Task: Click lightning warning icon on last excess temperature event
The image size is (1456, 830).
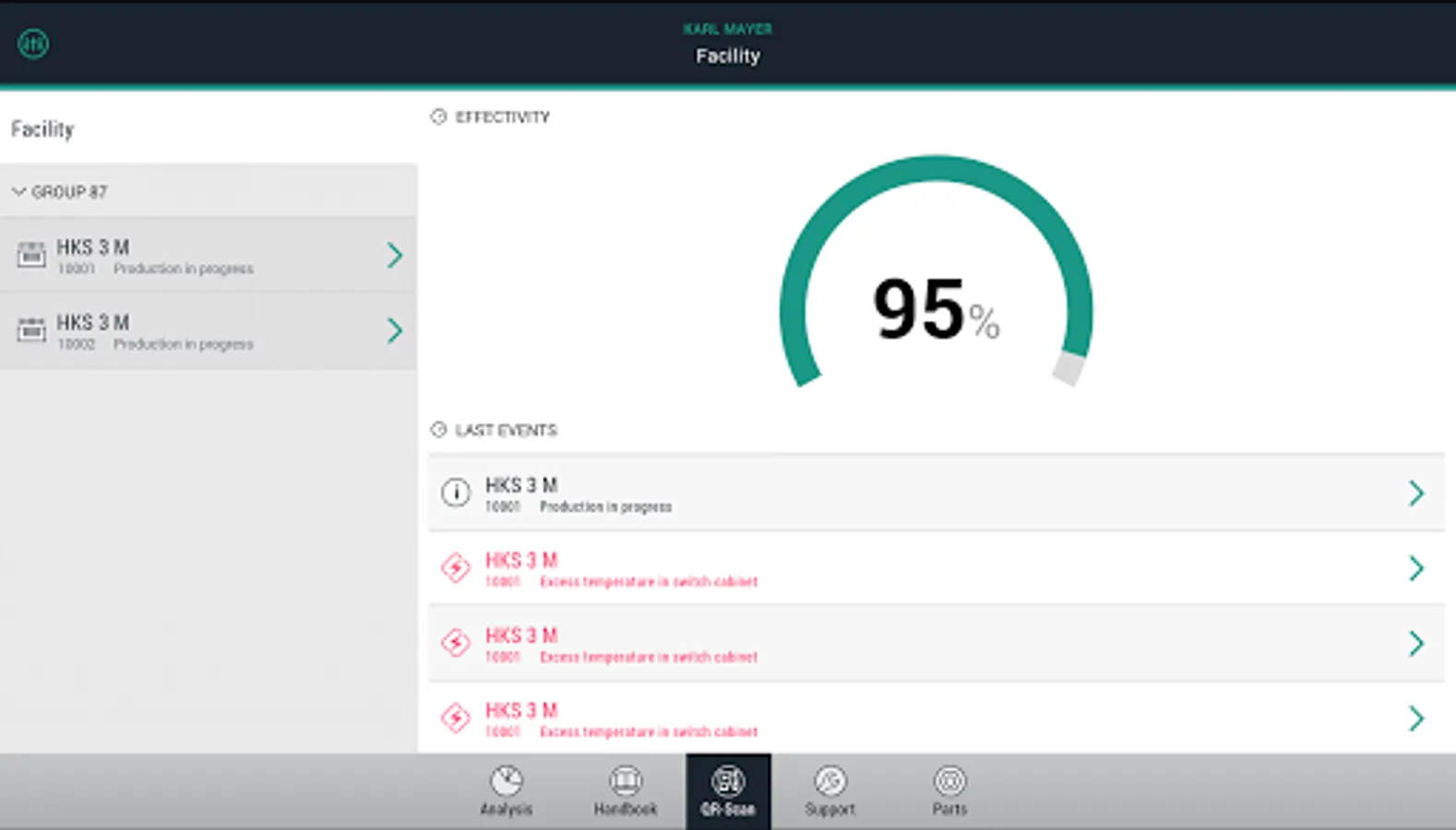Action: [455, 717]
